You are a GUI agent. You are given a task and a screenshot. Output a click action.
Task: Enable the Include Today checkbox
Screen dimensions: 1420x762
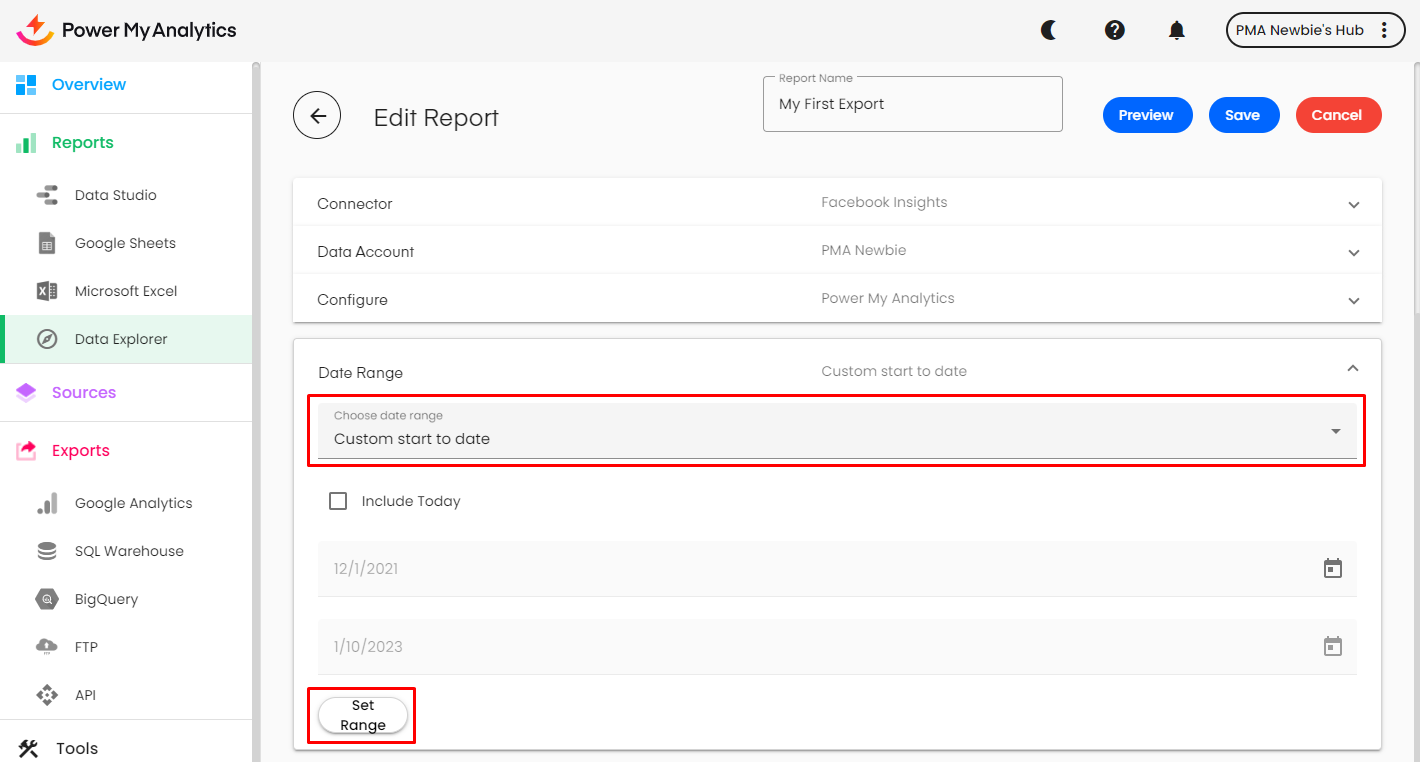[x=338, y=501]
